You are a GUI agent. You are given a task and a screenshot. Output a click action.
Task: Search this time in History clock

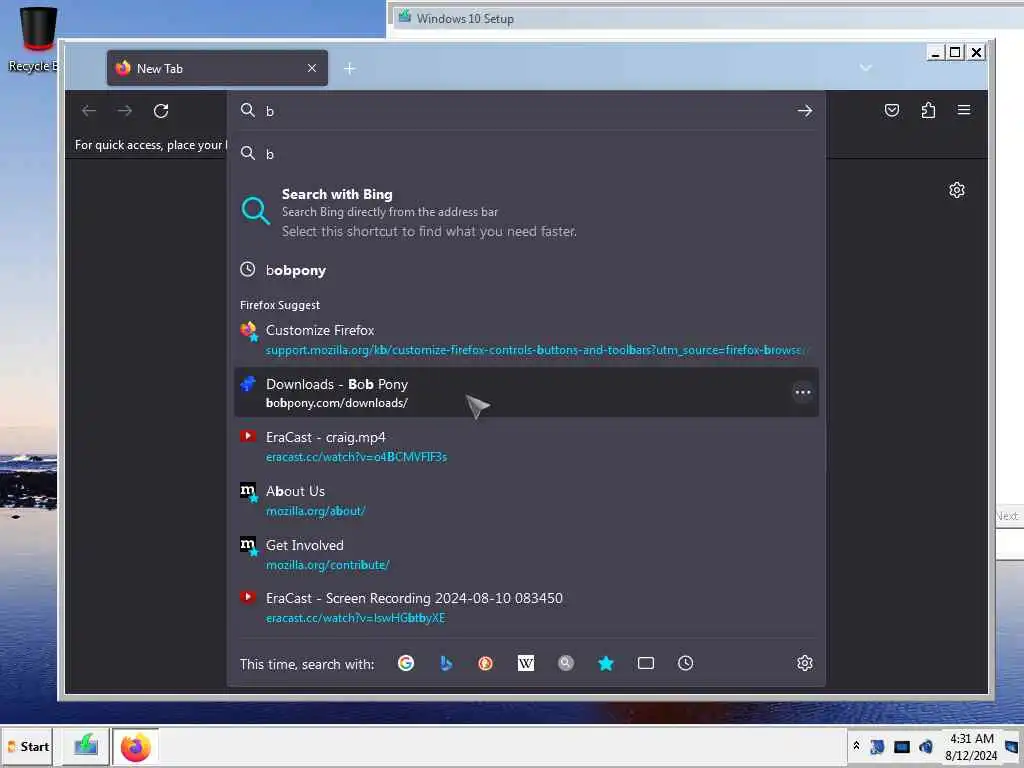(x=685, y=664)
